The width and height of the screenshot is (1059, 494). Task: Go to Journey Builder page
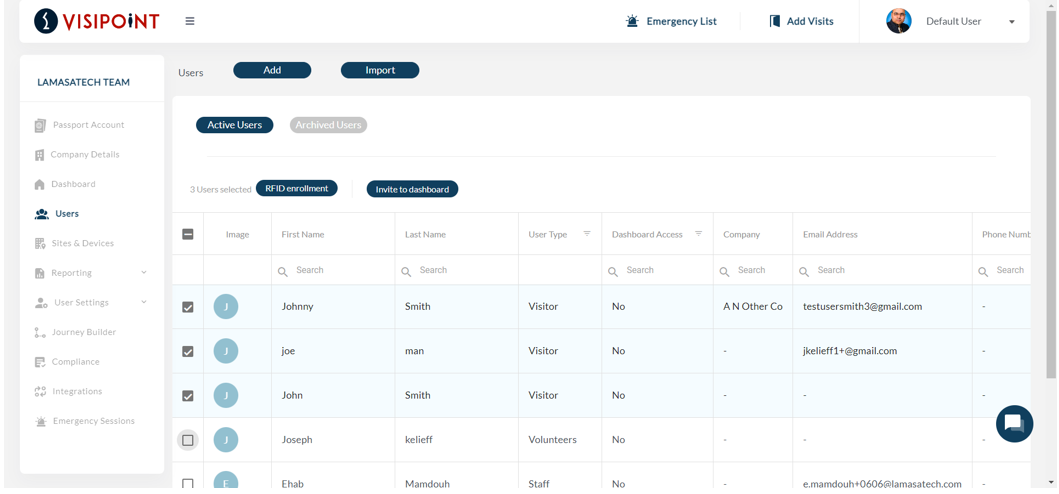coord(84,332)
